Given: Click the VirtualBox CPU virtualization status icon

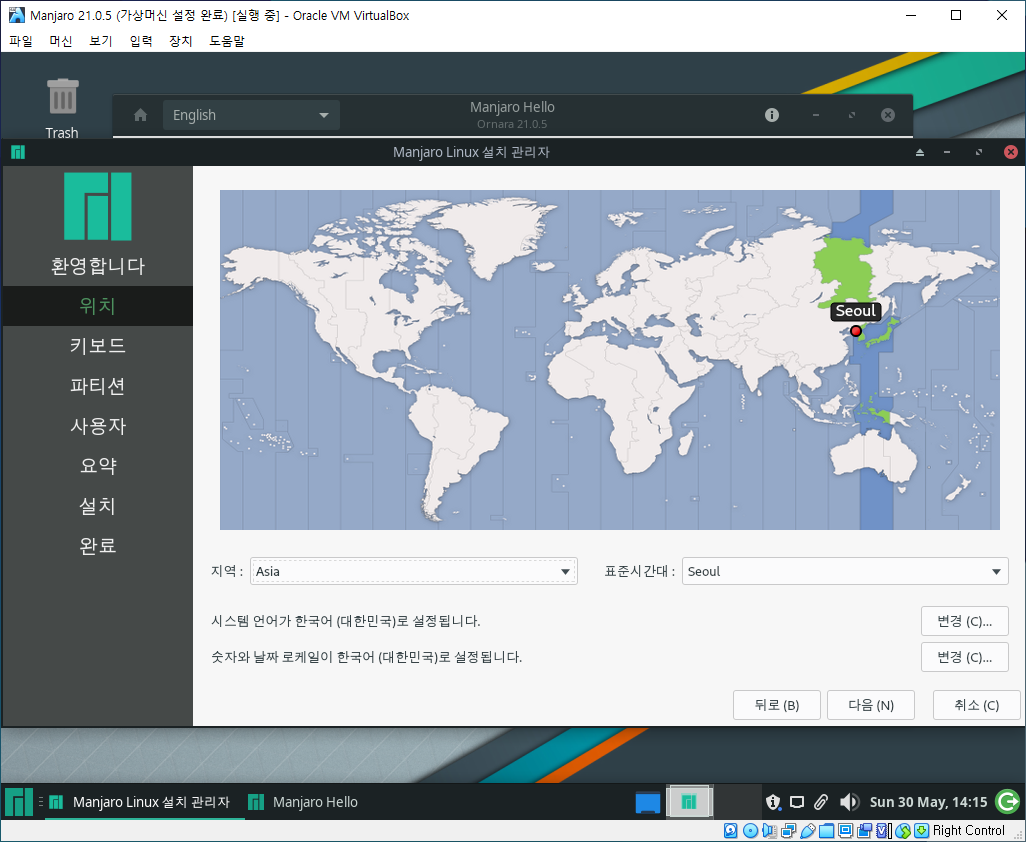Looking at the screenshot, I should [x=882, y=830].
